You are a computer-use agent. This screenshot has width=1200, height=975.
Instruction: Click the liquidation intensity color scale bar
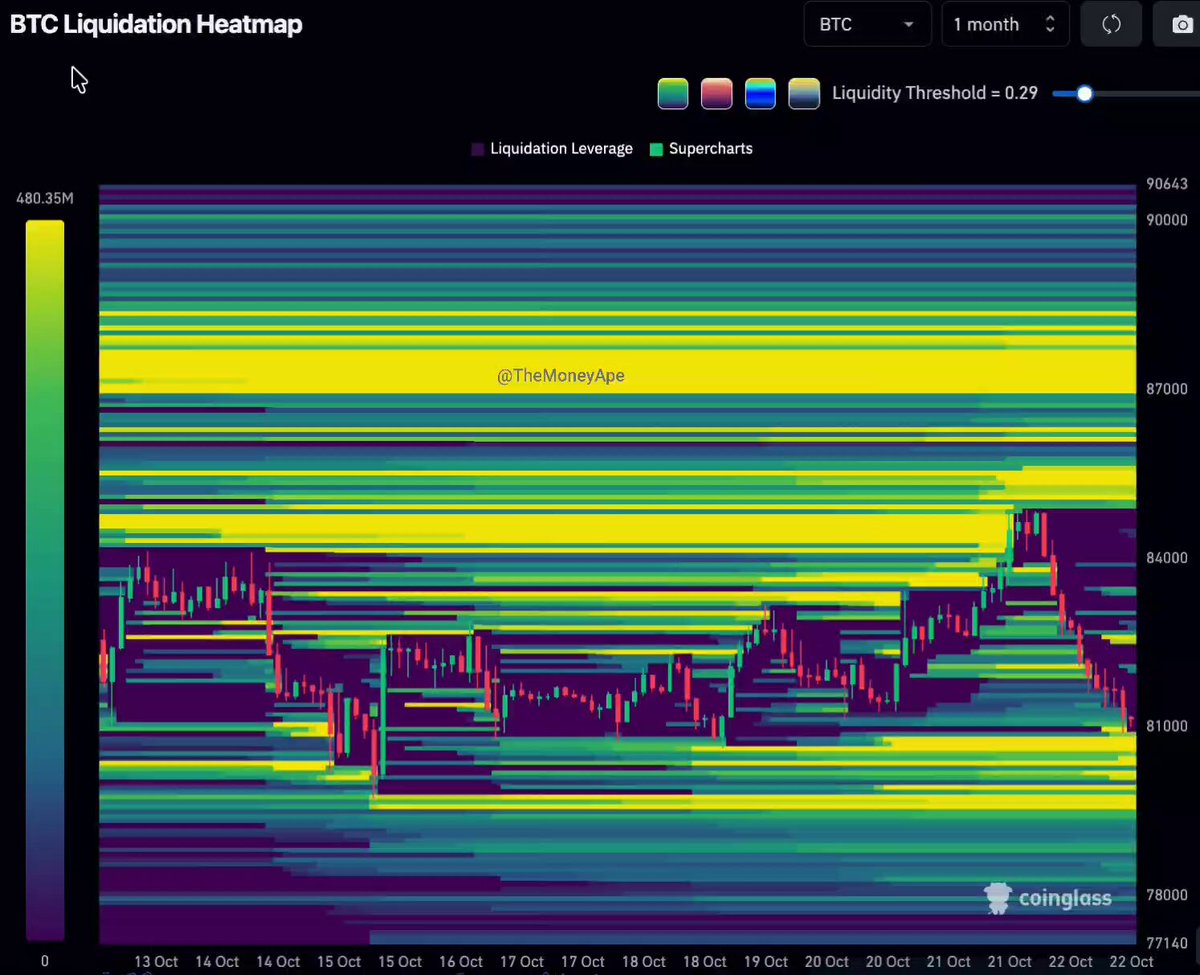45,580
